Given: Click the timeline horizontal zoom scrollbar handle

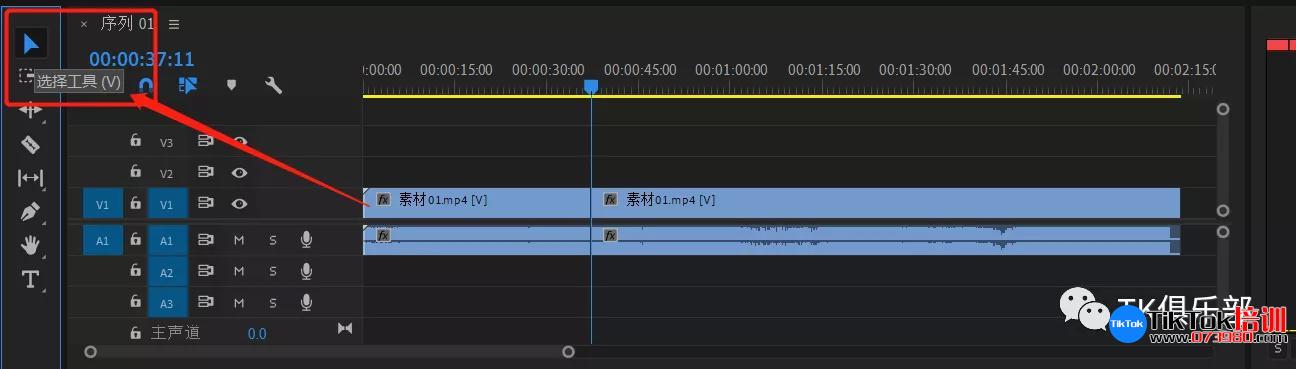Looking at the screenshot, I should click(x=329, y=351).
